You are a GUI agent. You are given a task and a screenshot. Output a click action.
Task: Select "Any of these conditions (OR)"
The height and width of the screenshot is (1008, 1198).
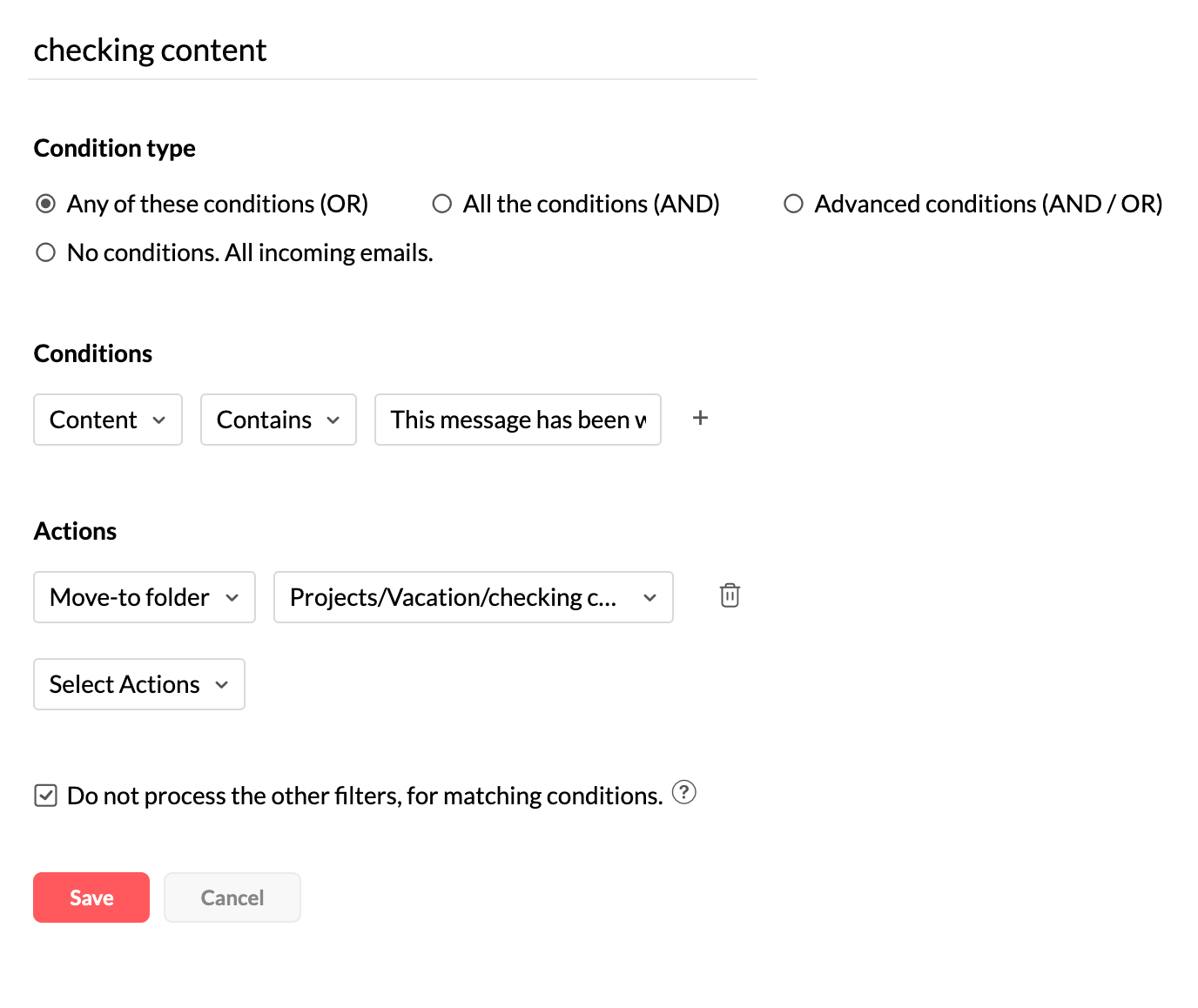pyautogui.click(x=45, y=203)
